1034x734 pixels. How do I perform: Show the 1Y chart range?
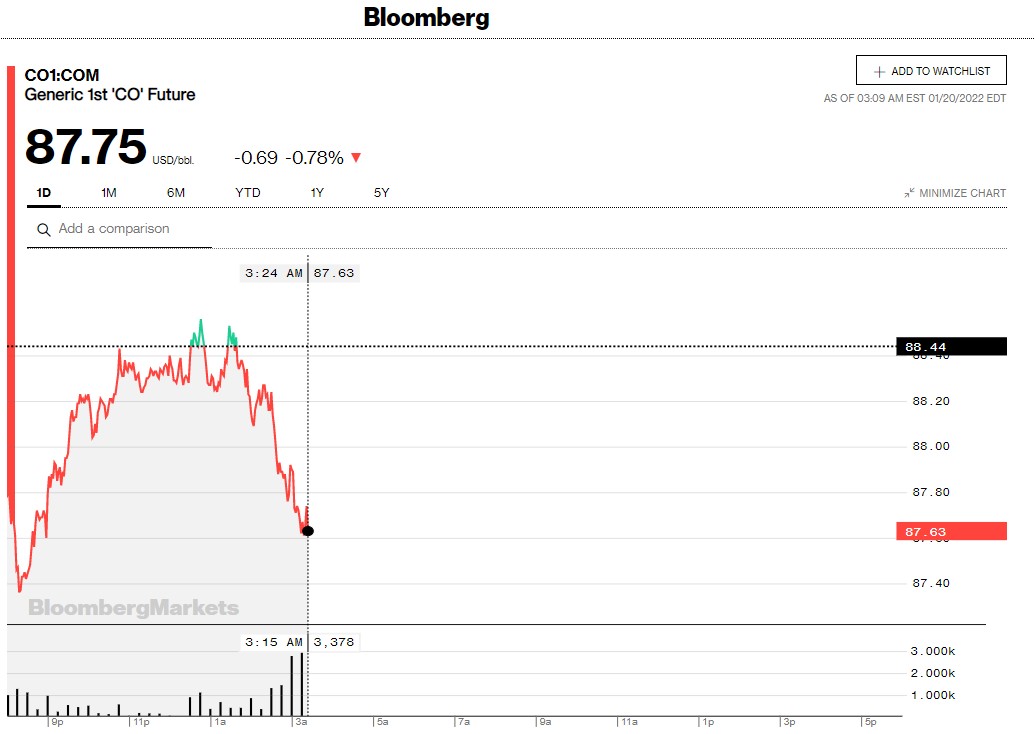tap(317, 193)
